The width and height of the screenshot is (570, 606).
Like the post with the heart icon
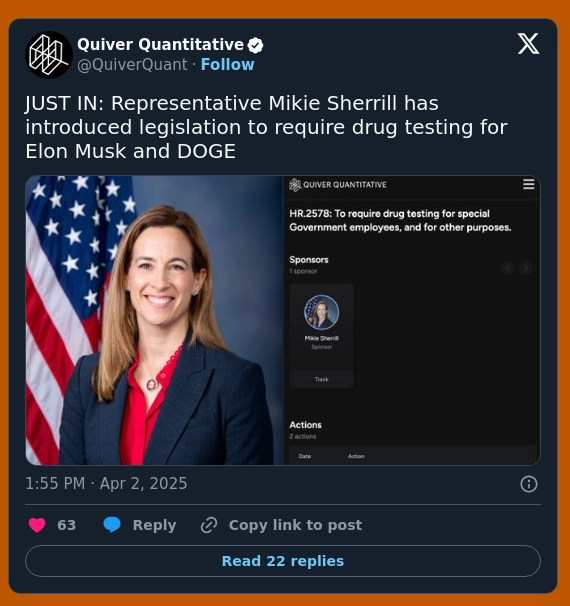(x=37, y=525)
